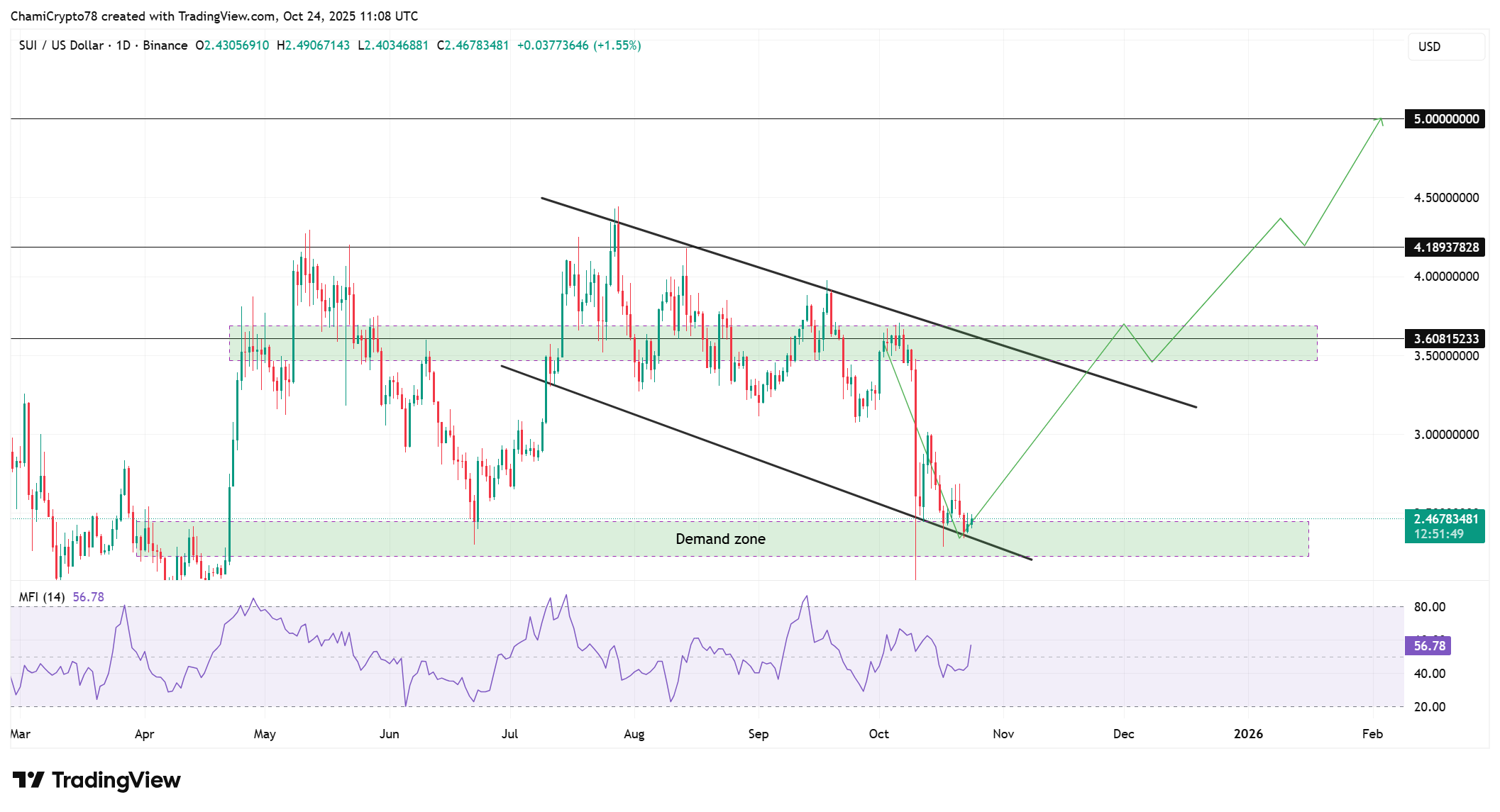Click the 3.00000000 price axis label
This screenshot has width=1500, height=812.
[1446, 435]
